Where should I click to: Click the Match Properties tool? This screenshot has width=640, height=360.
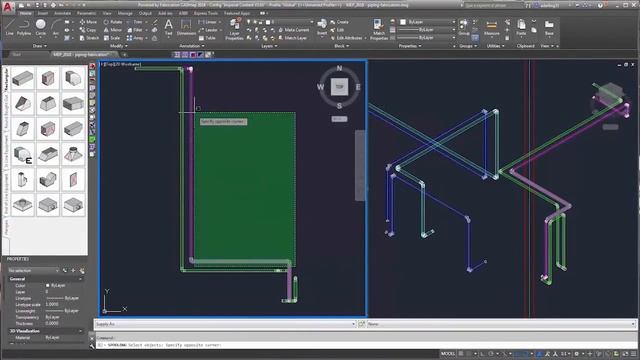(379, 29)
